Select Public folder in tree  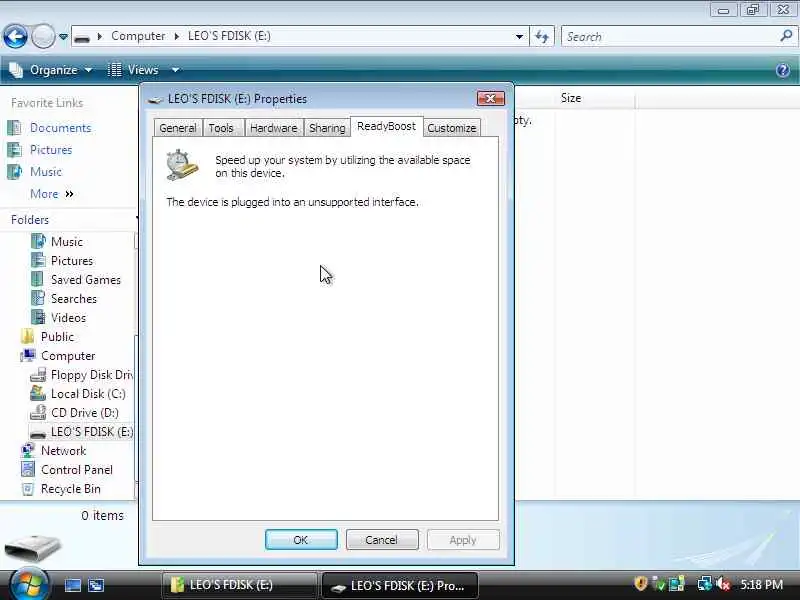pos(57,337)
